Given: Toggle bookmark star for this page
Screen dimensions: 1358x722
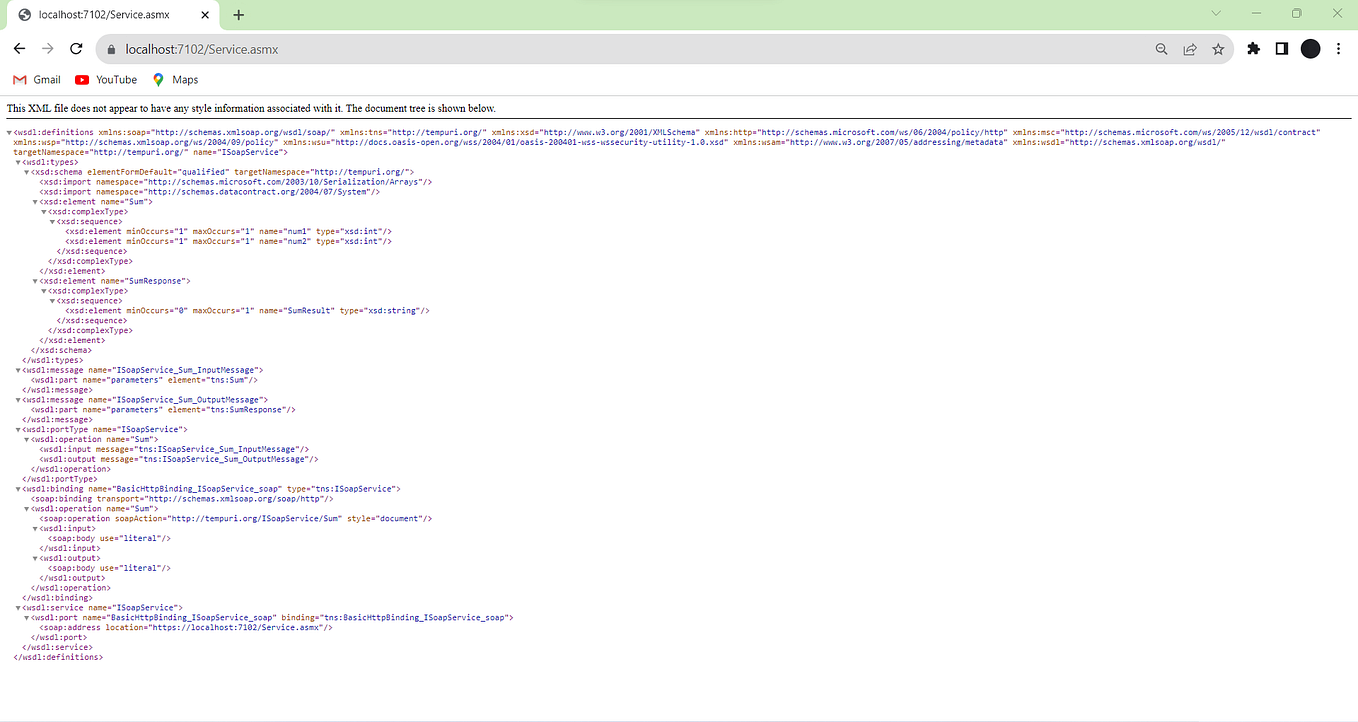Looking at the screenshot, I should (x=1217, y=48).
